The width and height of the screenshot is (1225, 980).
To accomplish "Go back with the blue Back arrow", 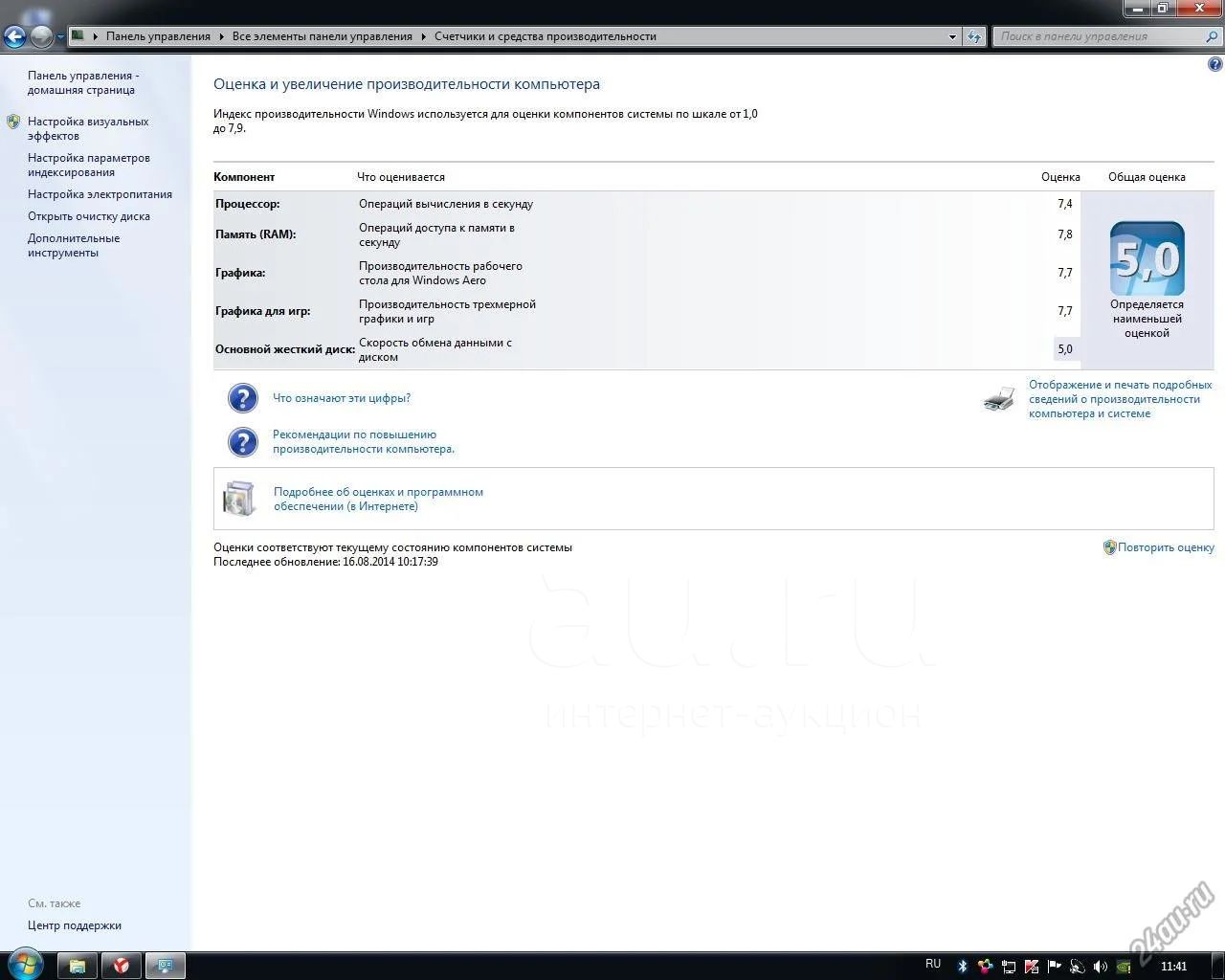I will point(14,36).
